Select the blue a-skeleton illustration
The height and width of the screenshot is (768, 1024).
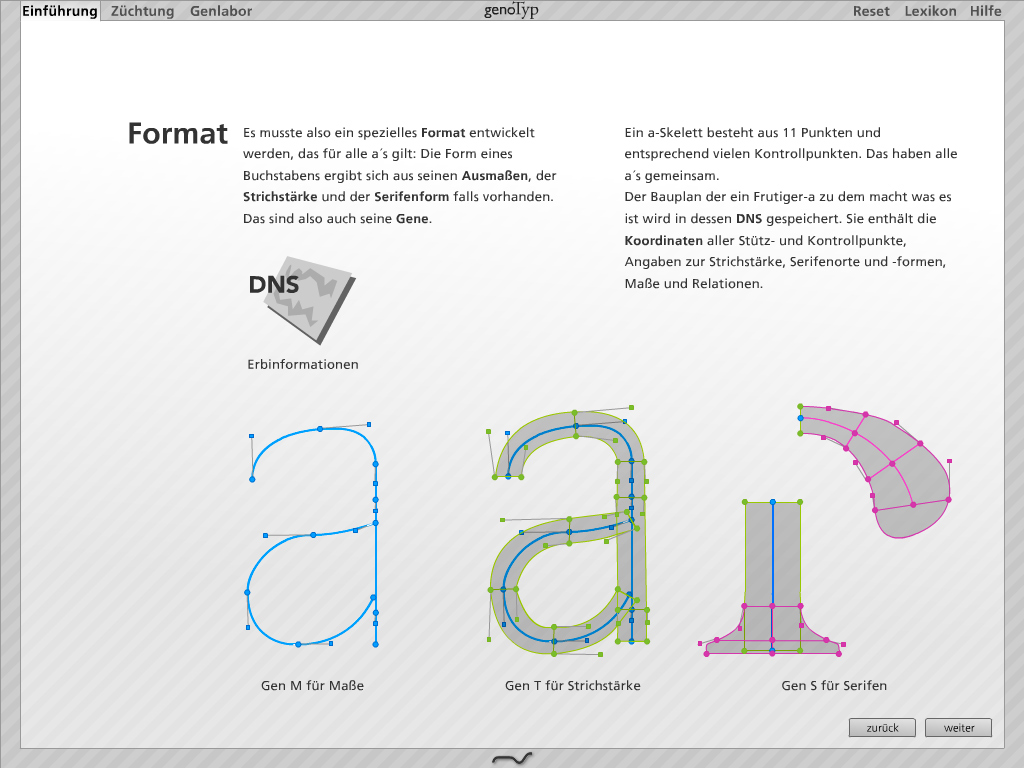[x=312, y=535]
